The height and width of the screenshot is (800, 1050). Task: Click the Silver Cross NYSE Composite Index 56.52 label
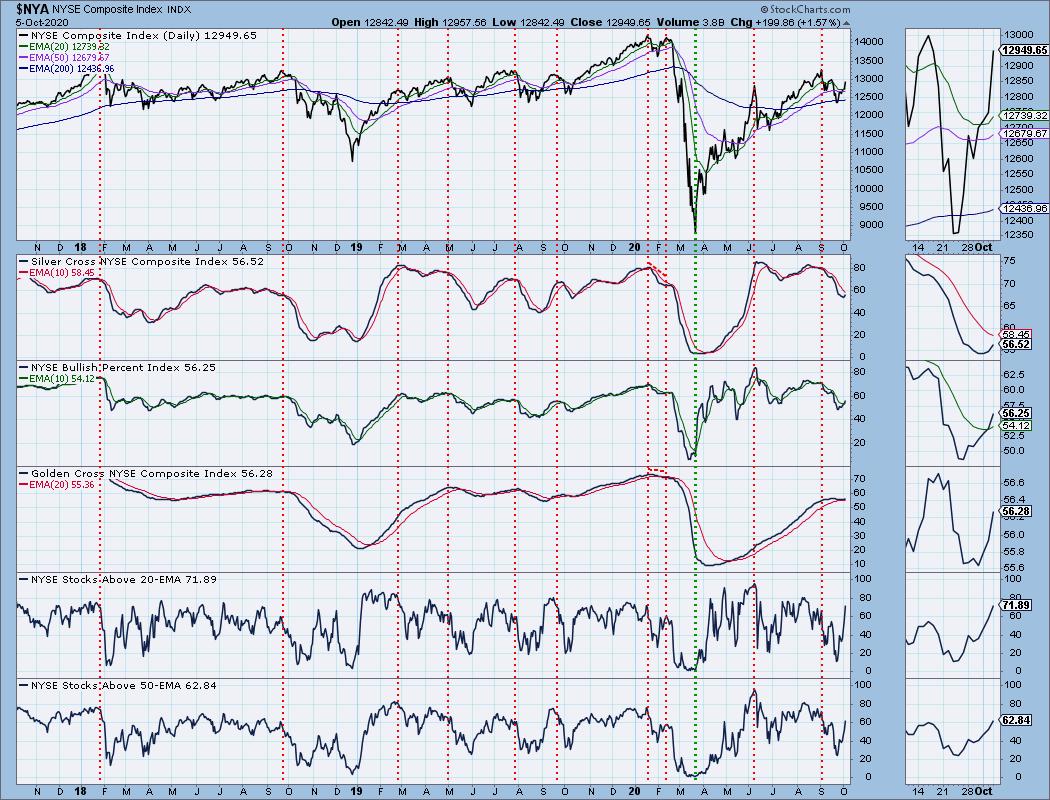(x=142, y=262)
